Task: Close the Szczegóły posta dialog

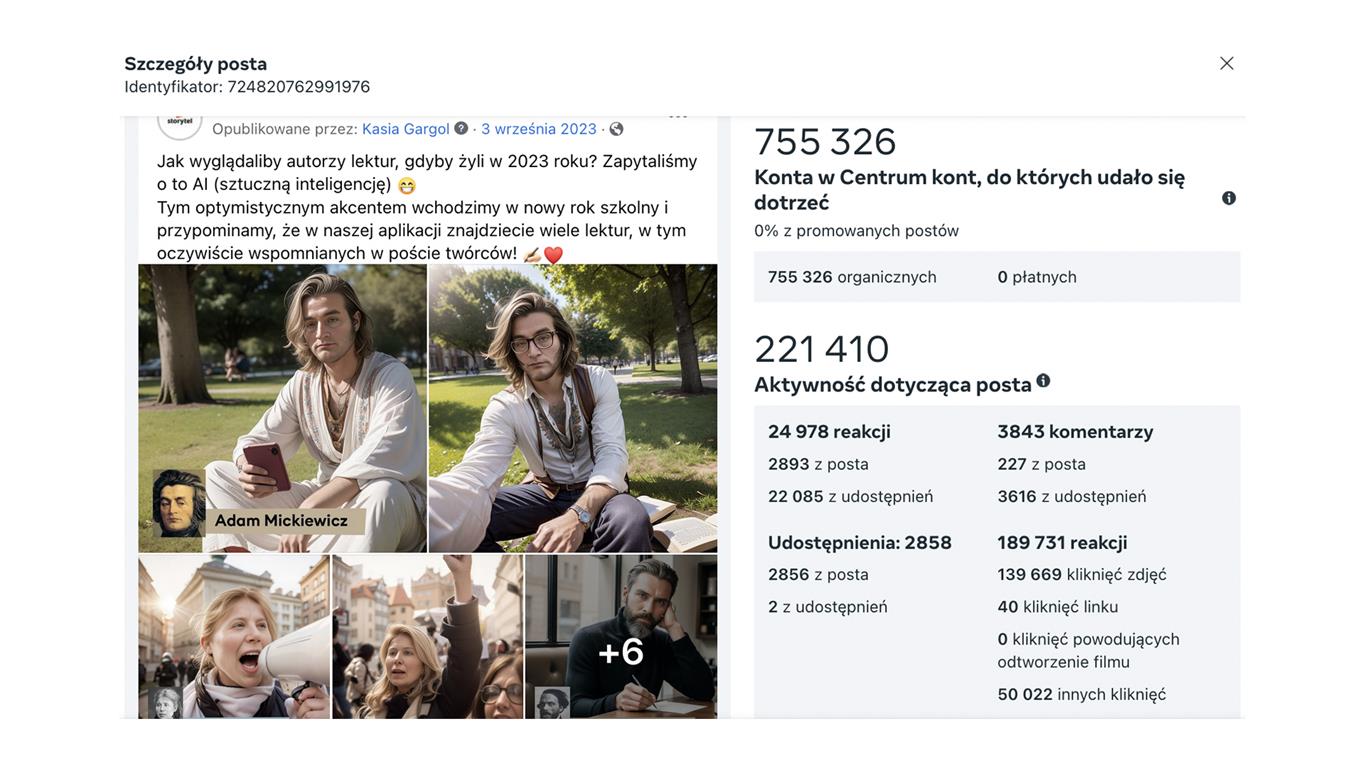Action: (1226, 63)
